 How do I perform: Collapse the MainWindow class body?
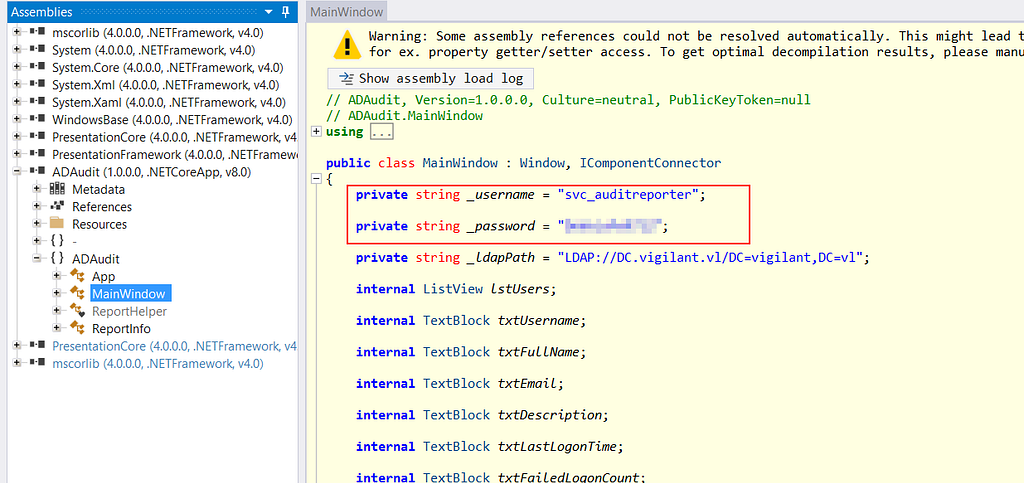click(316, 178)
